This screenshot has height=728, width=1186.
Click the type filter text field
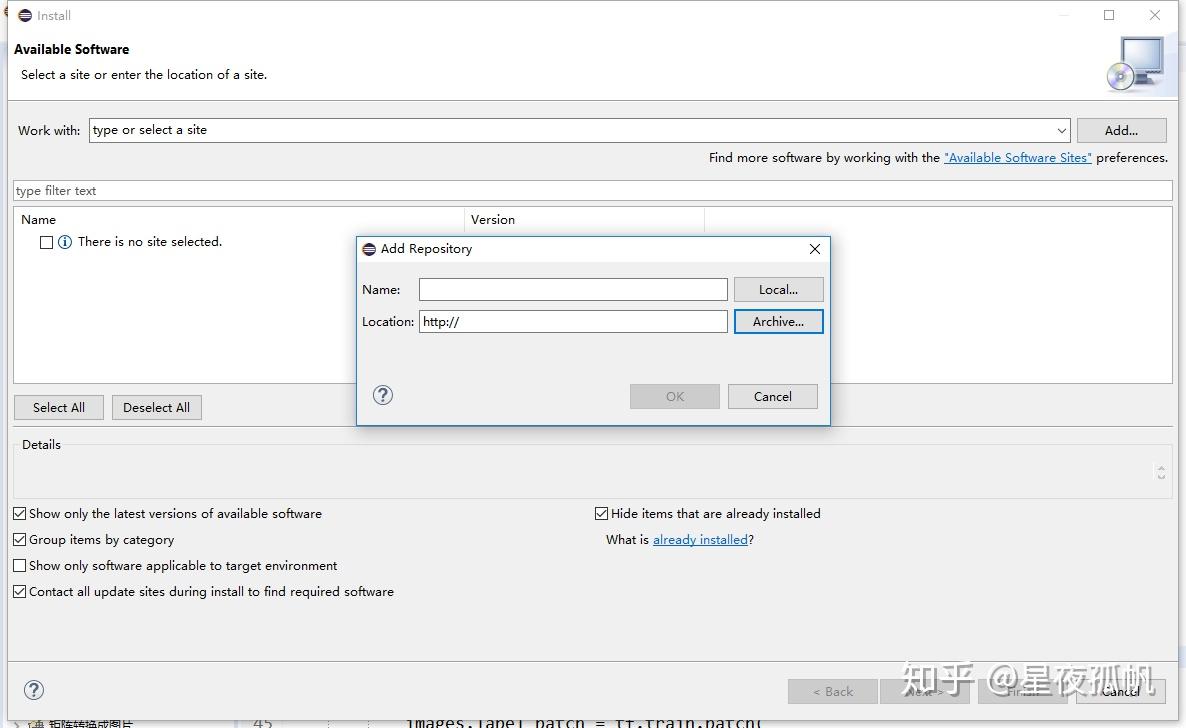[x=593, y=191]
